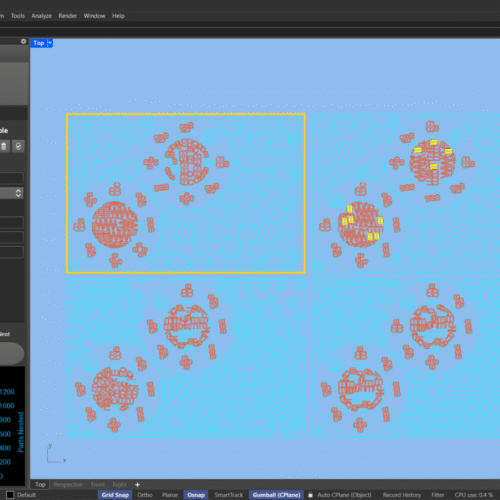Viewport: 500px width, 500px height.
Task: Click the Record History button
Action: (402, 495)
